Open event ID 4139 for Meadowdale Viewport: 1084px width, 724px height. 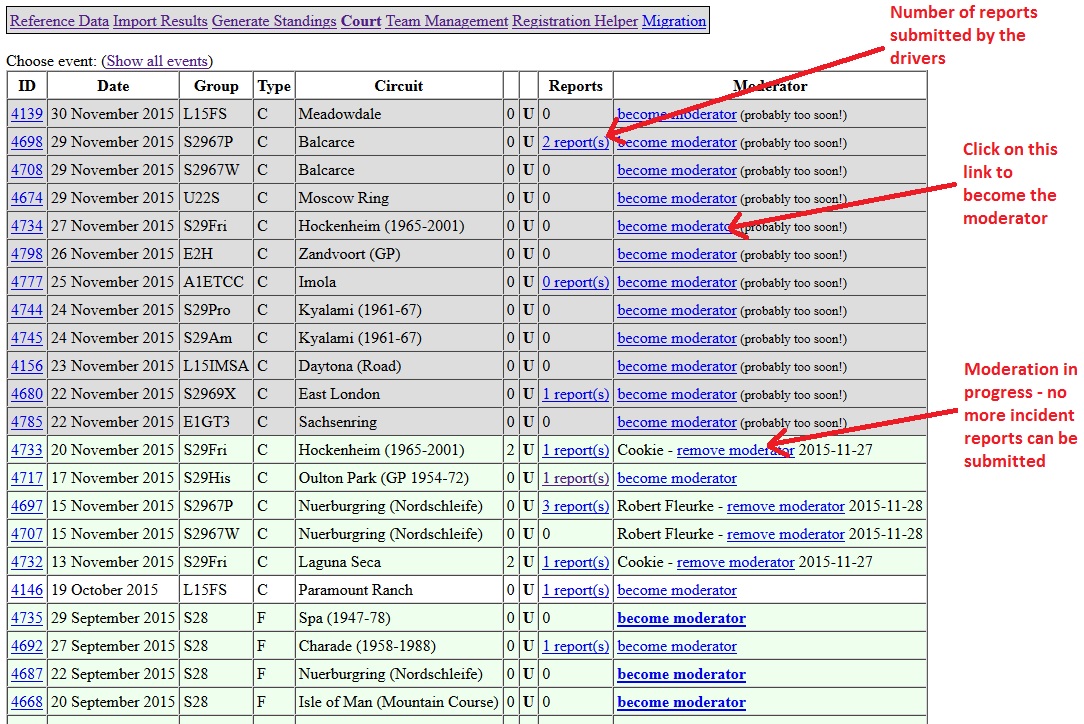click(x=27, y=114)
